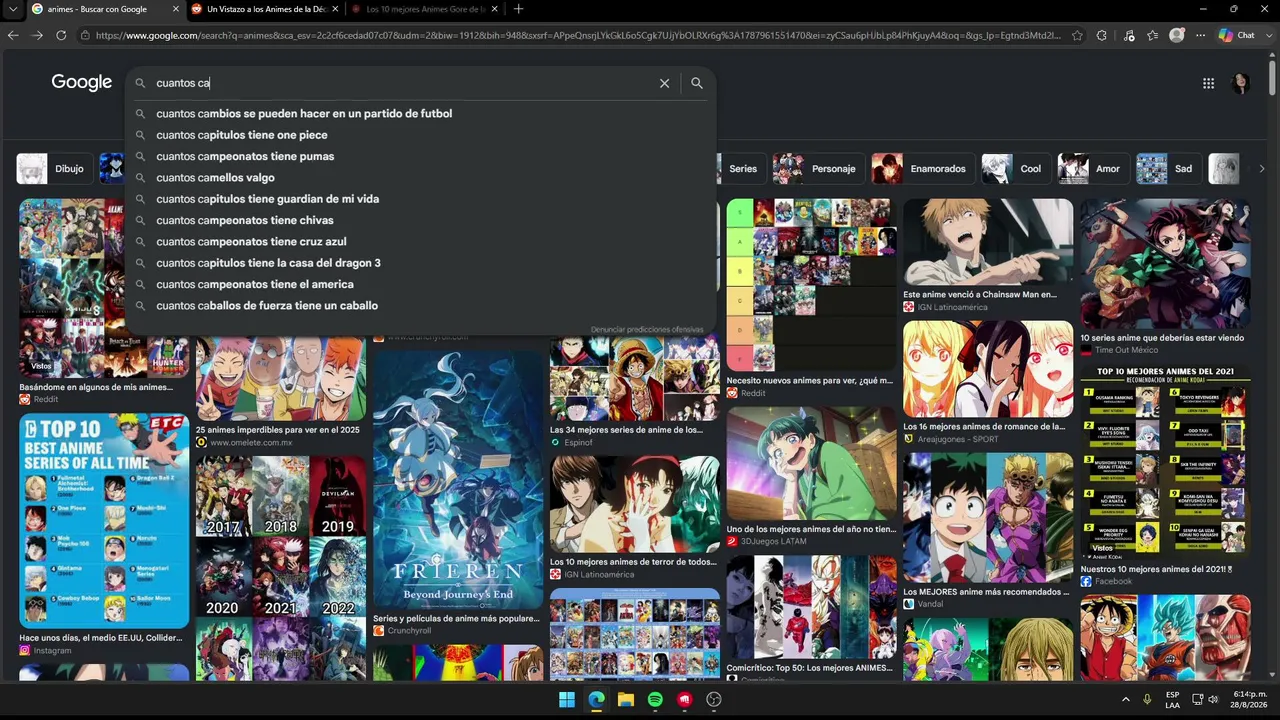The image size is (1280, 720).
Task: Open the media music control icon
Action: pyautogui.click(x=1129, y=35)
